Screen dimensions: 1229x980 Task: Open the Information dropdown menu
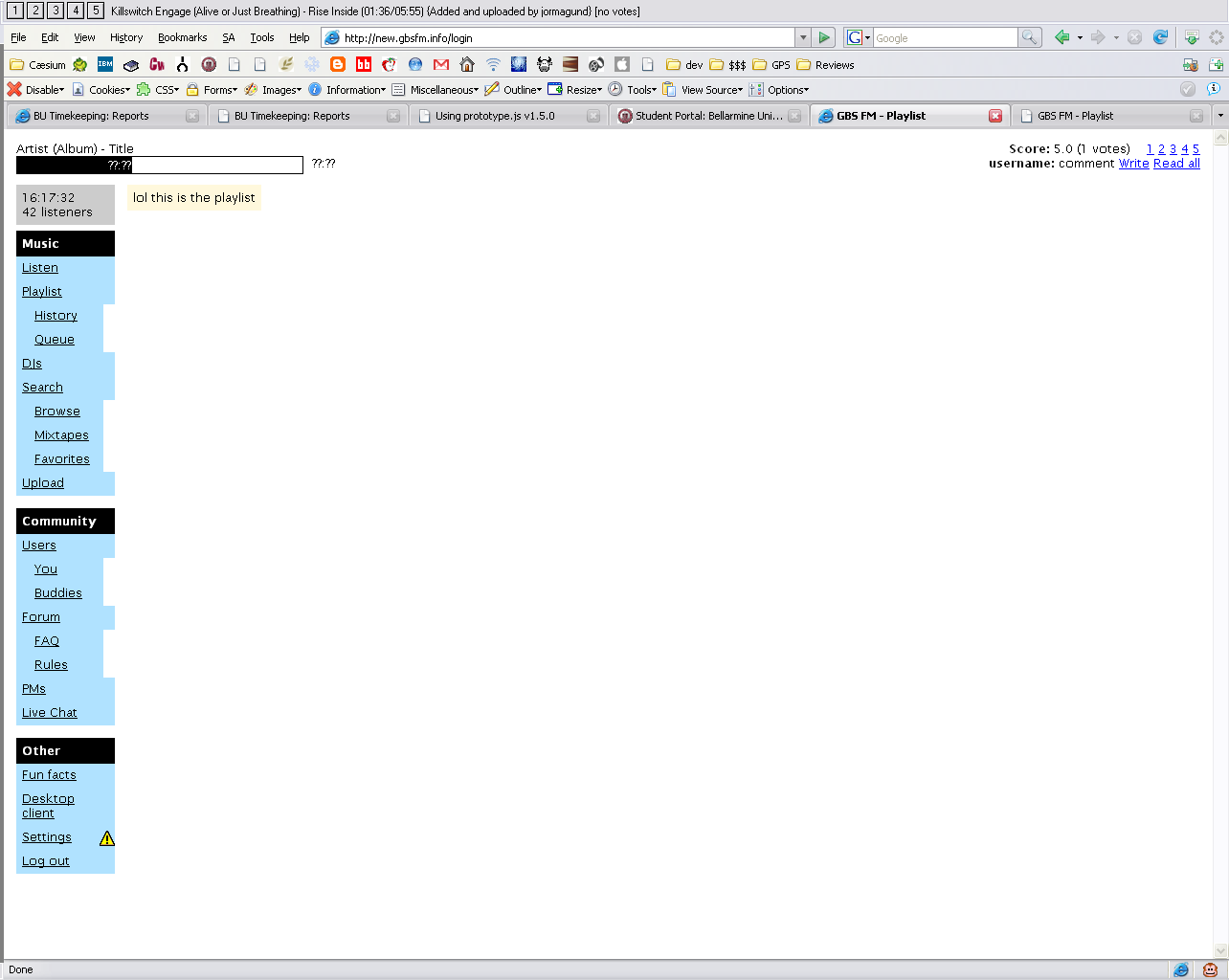(346, 89)
